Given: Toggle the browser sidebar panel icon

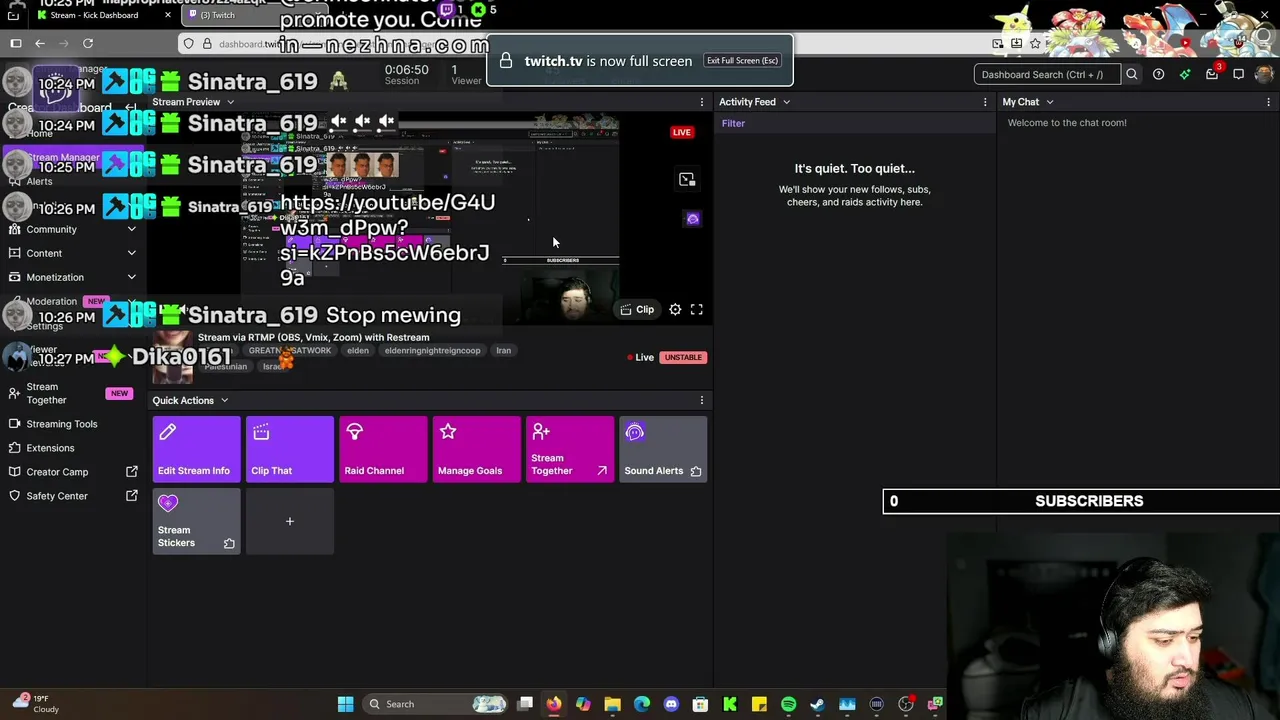Looking at the screenshot, I should [16, 43].
